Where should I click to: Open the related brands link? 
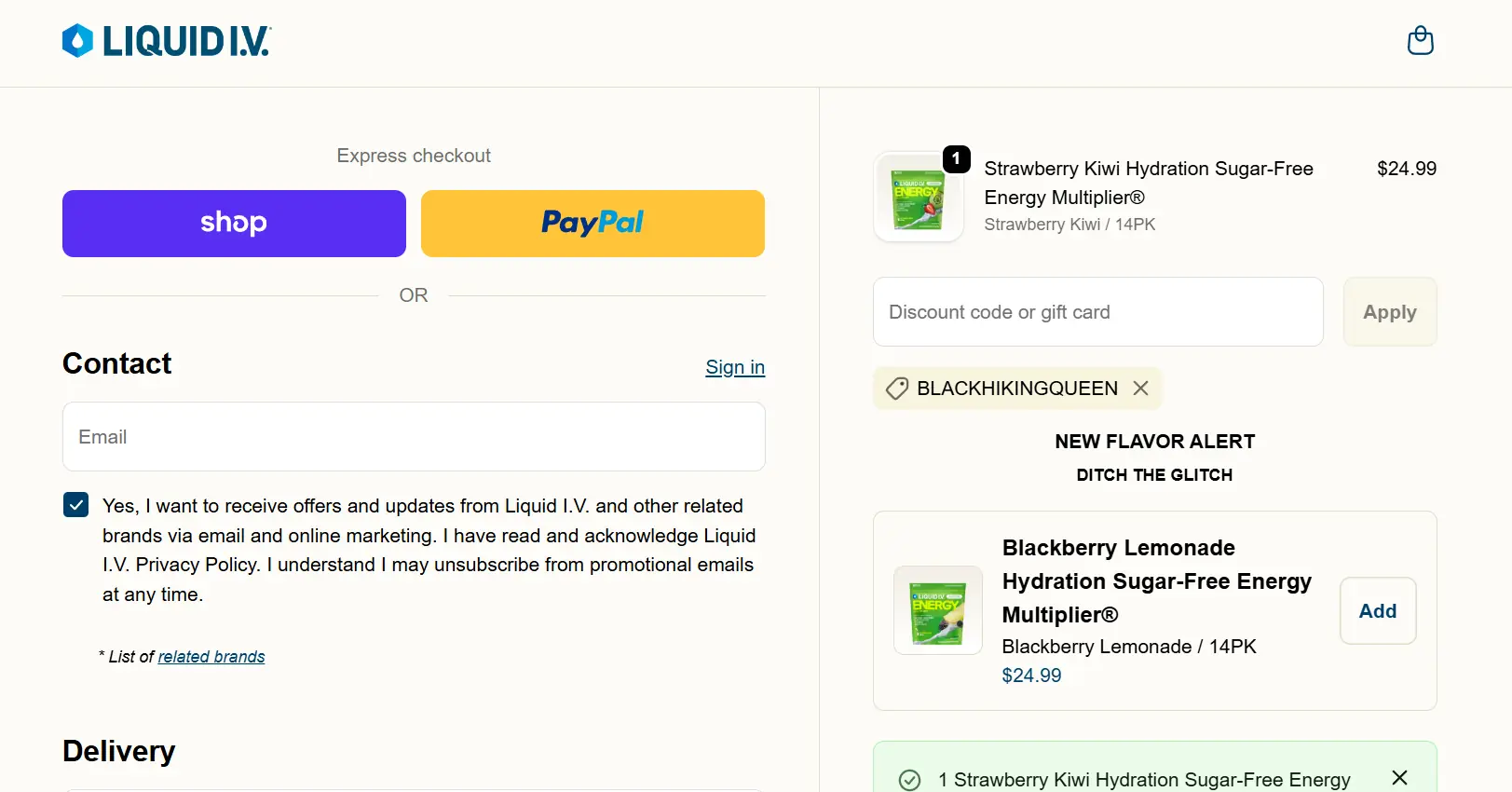211,657
